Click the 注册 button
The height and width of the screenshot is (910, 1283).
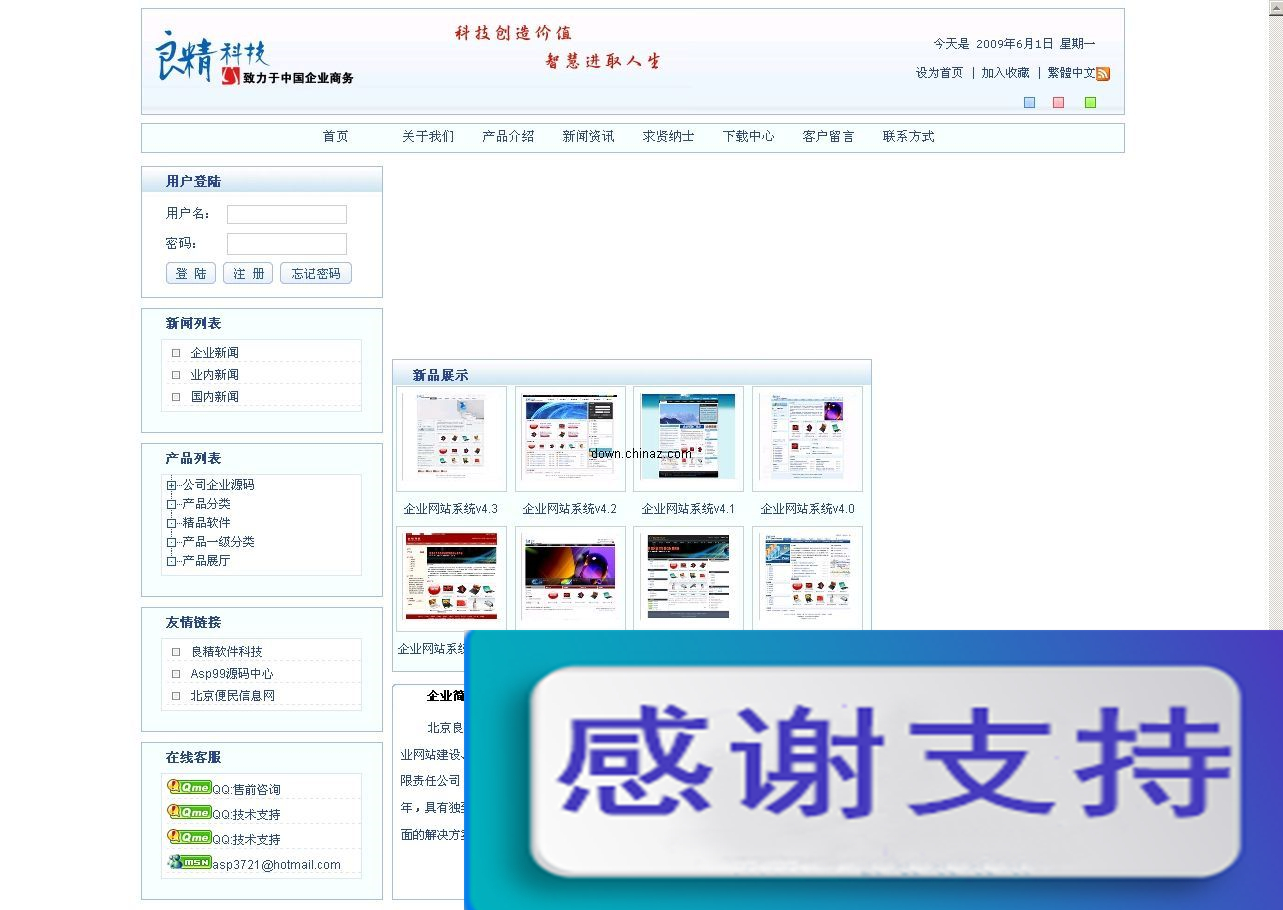point(248,273)
